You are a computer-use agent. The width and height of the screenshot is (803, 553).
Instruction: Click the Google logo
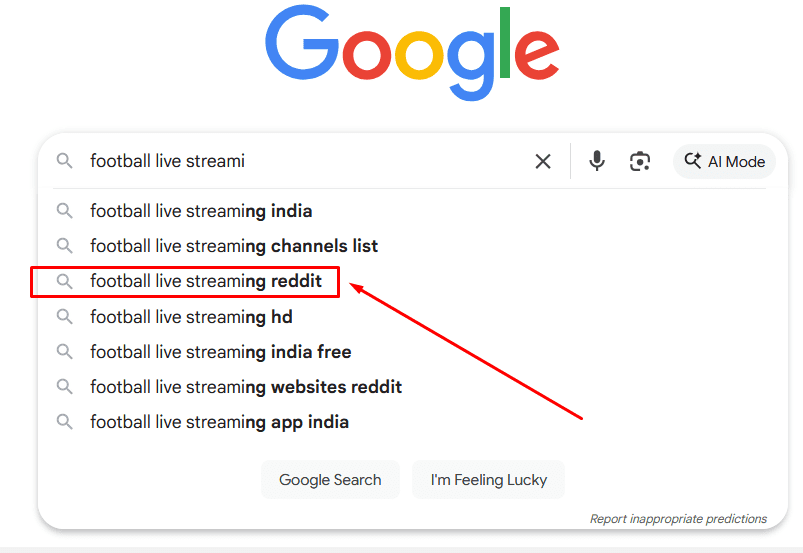click(x=412, y=53)
